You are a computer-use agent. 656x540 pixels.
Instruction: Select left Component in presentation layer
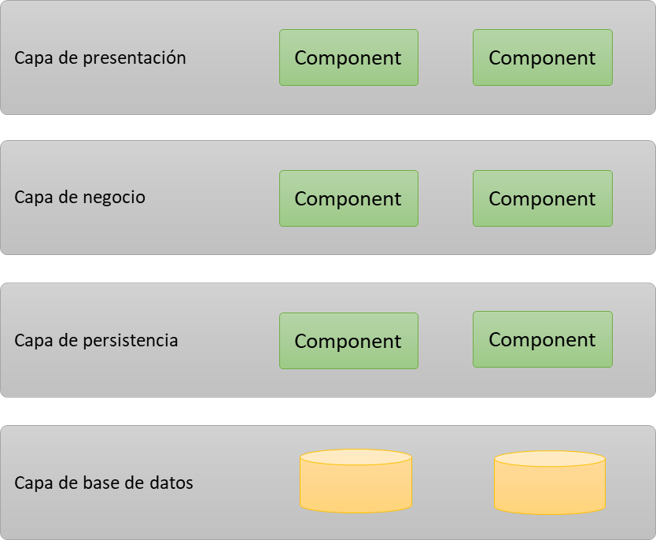click(348, 58)
